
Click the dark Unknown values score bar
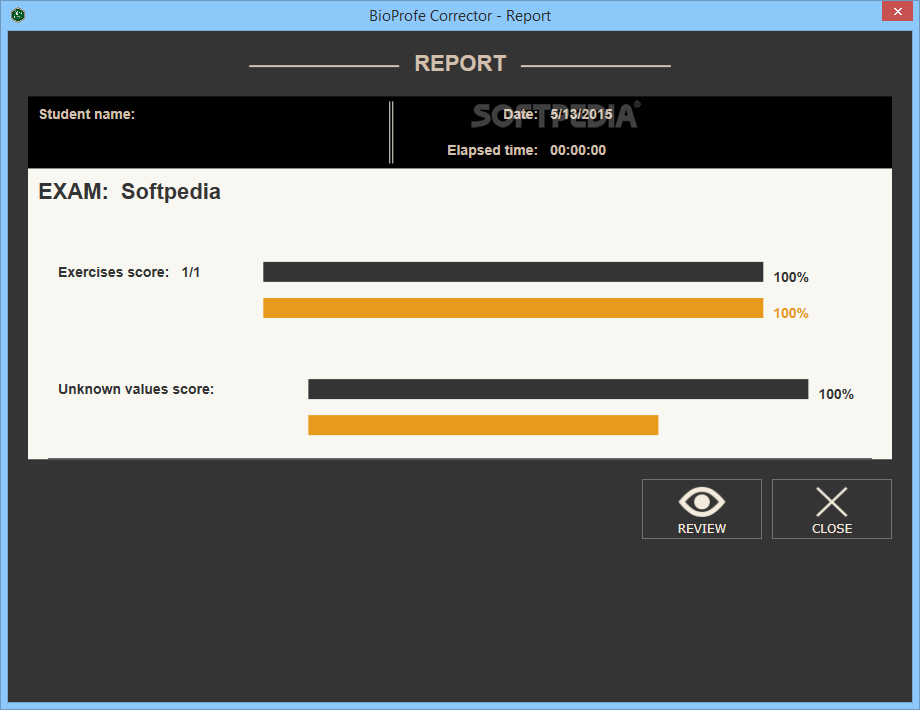pyautogui.click(x=558, y=389)
